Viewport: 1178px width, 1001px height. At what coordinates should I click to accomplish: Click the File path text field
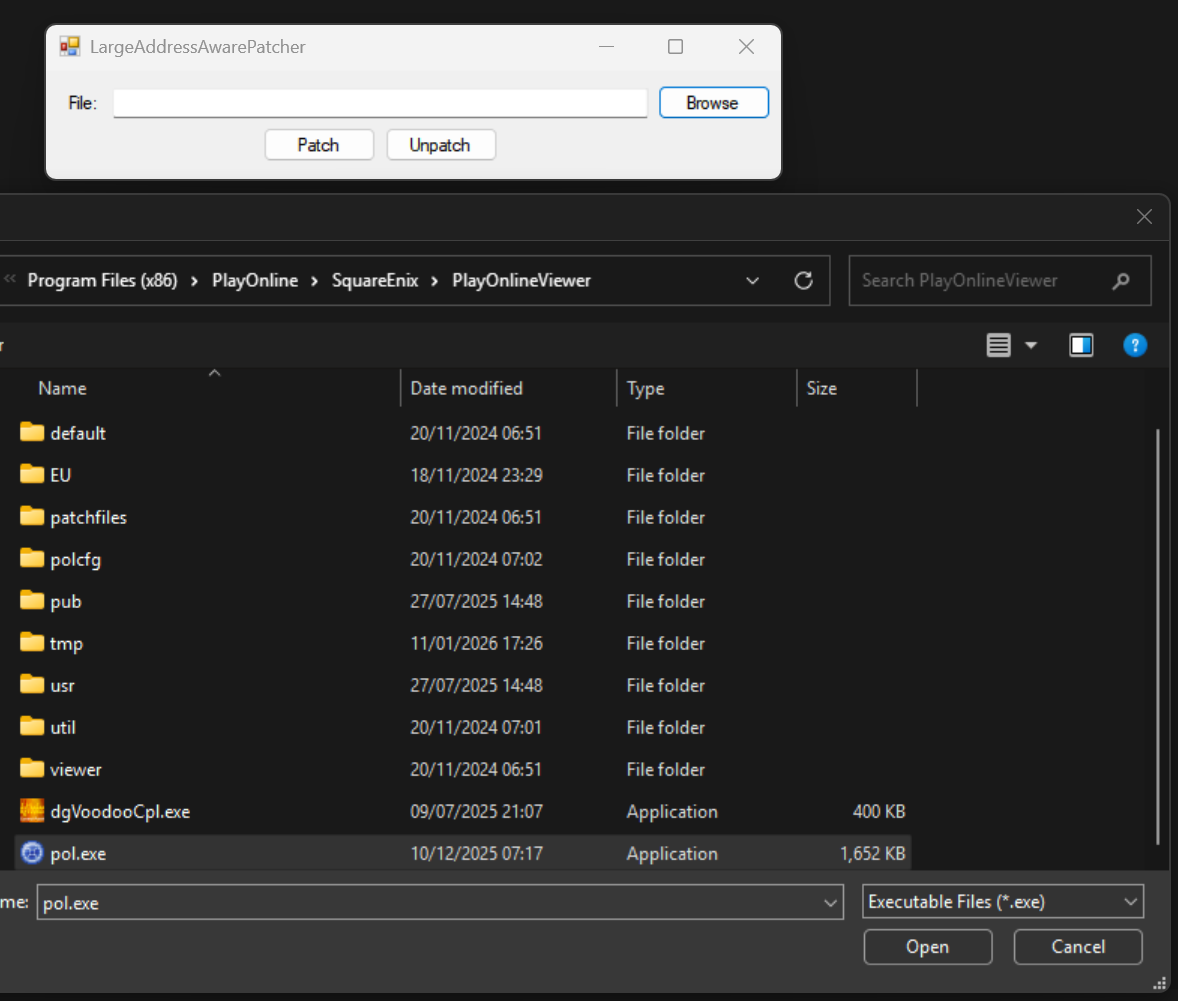[380, 103]
